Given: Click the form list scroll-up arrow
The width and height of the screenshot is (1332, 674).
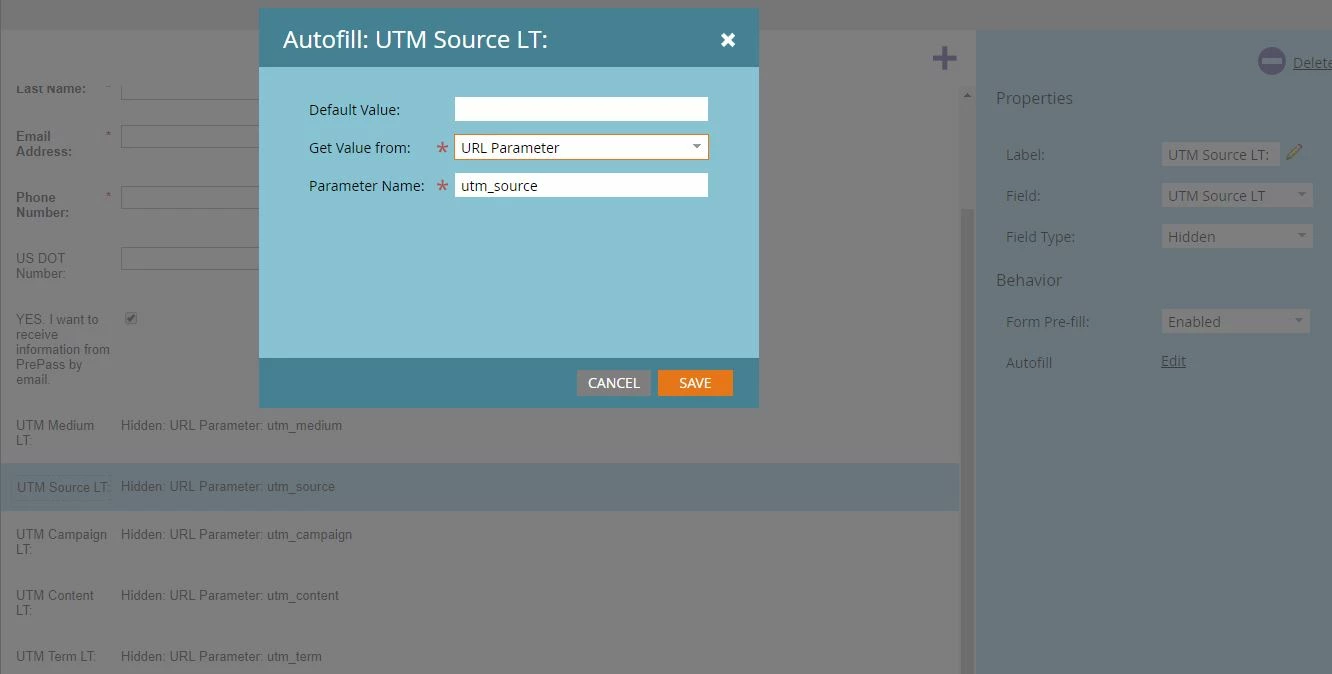Looking at the screenshot, I should click(967, 96).
